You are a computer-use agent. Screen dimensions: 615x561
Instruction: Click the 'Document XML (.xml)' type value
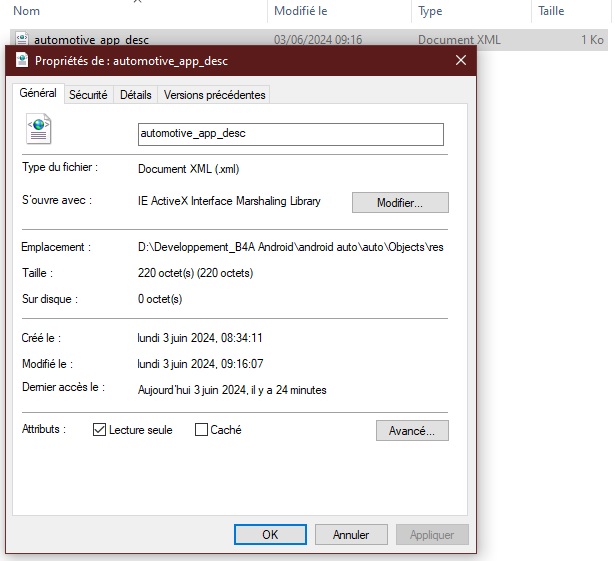coord(188,169)
